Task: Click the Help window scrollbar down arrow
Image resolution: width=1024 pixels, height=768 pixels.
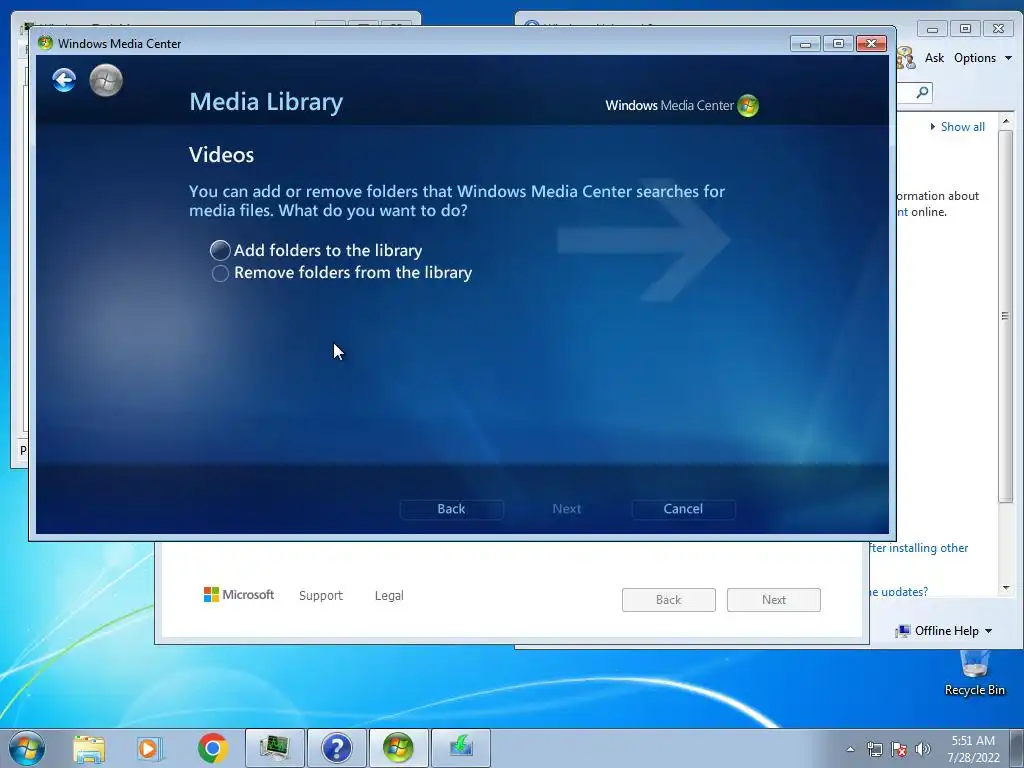Action: tap(1006, 588)
